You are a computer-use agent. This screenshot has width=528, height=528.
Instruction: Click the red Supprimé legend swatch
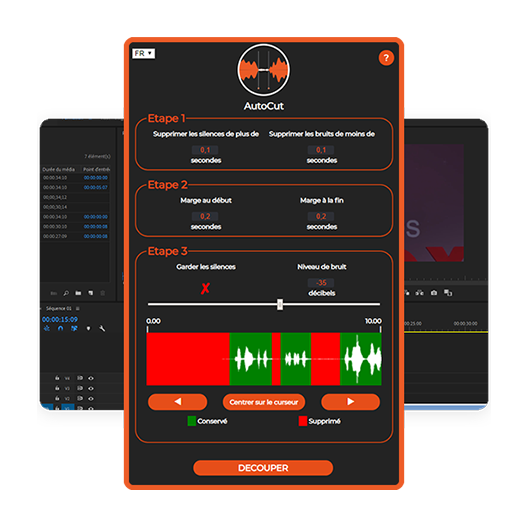[x=303, y=421]
